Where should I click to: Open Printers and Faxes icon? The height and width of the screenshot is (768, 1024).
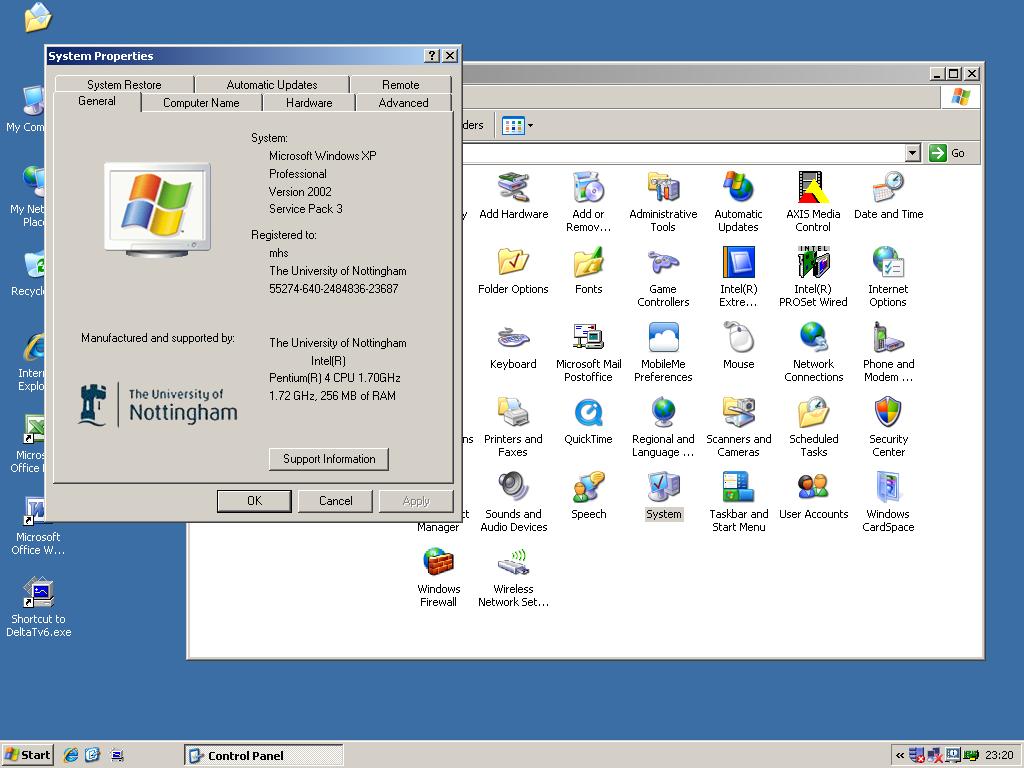513,428
